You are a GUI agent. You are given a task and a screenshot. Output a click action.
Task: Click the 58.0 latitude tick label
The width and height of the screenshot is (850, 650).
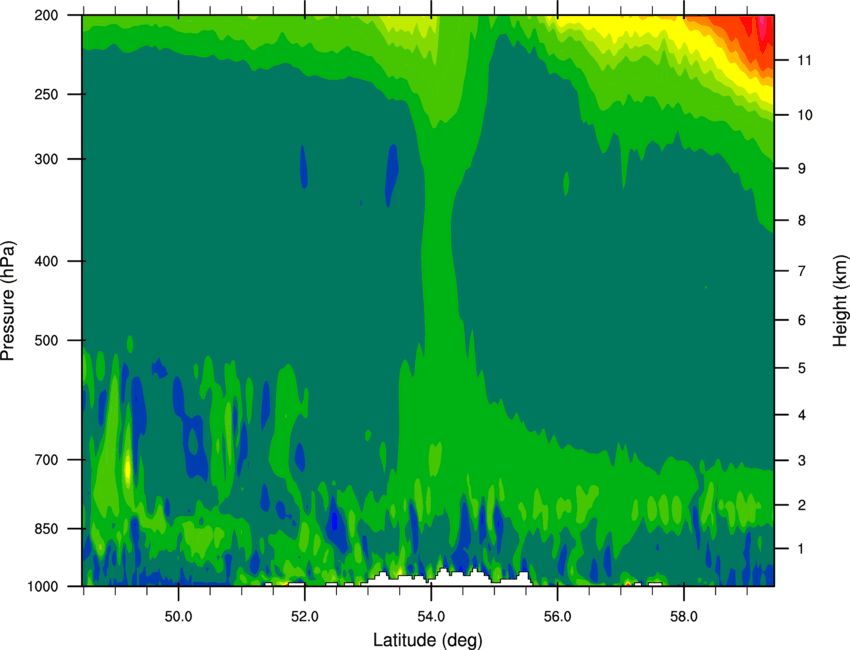pos(684,617)
